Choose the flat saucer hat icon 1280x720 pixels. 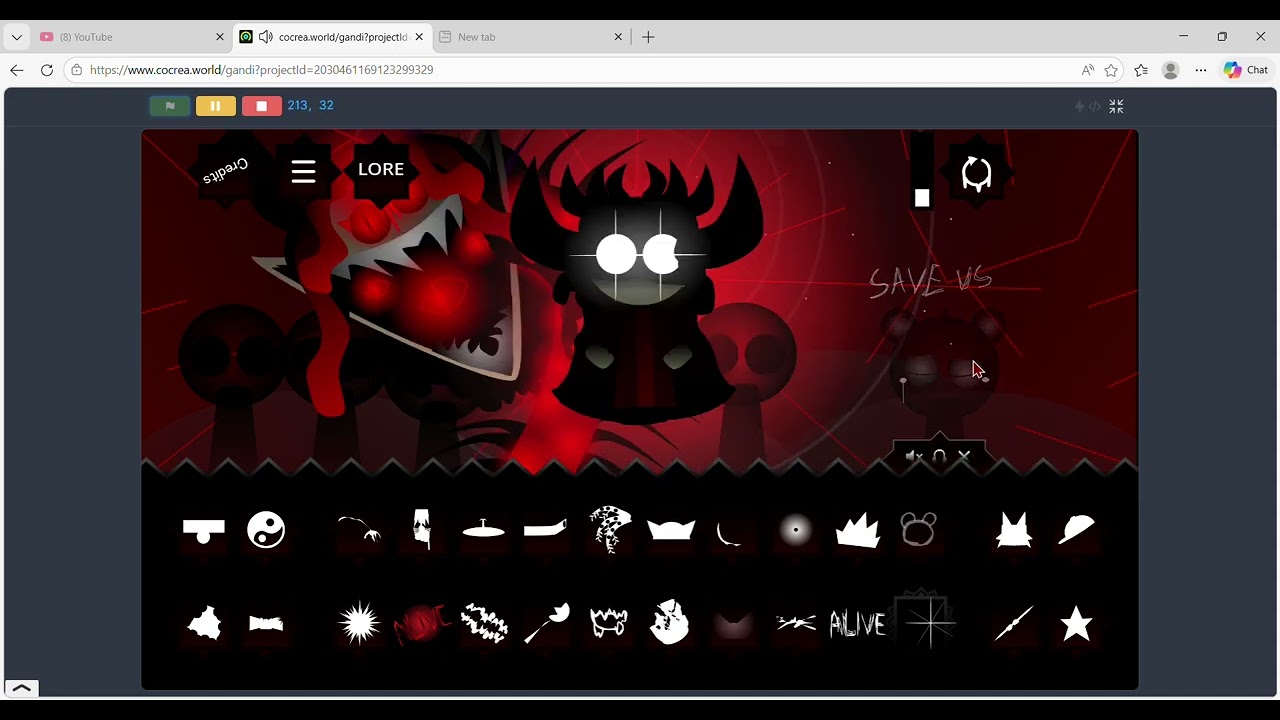coord(484,530)
